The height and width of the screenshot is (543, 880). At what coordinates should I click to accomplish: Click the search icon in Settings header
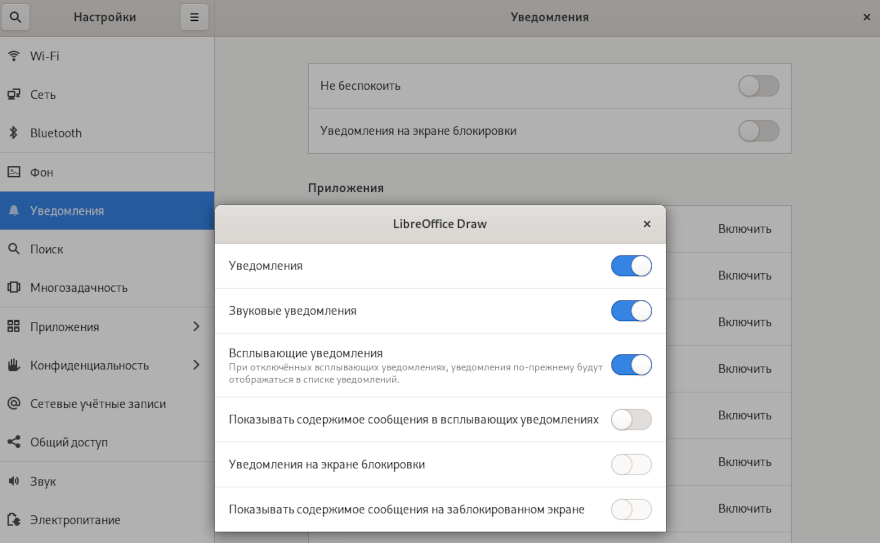(15, 17)
